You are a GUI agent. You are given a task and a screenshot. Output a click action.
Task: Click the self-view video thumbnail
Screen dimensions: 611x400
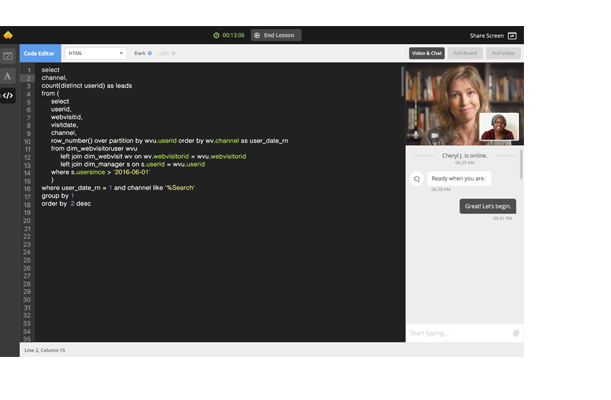click(499, 127)
